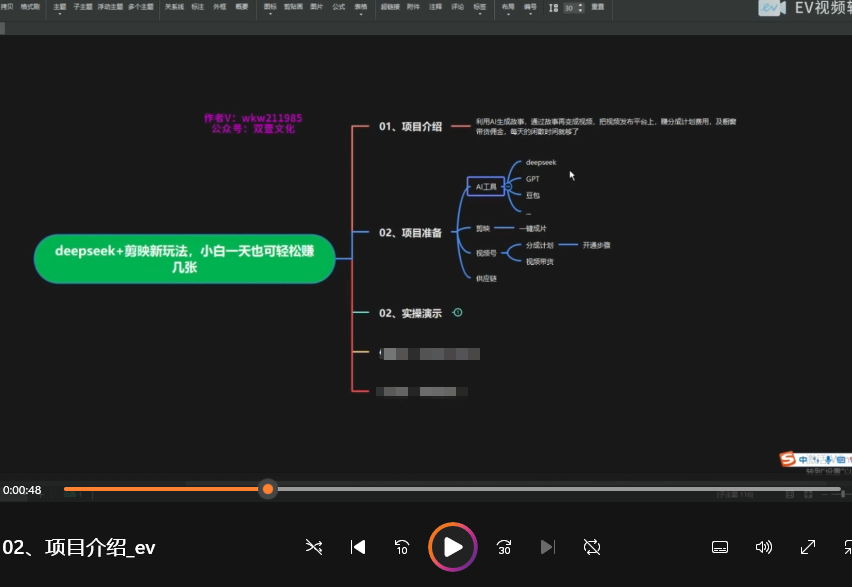Click the purple 作者V: wkw211985 text

pos(253,118)
